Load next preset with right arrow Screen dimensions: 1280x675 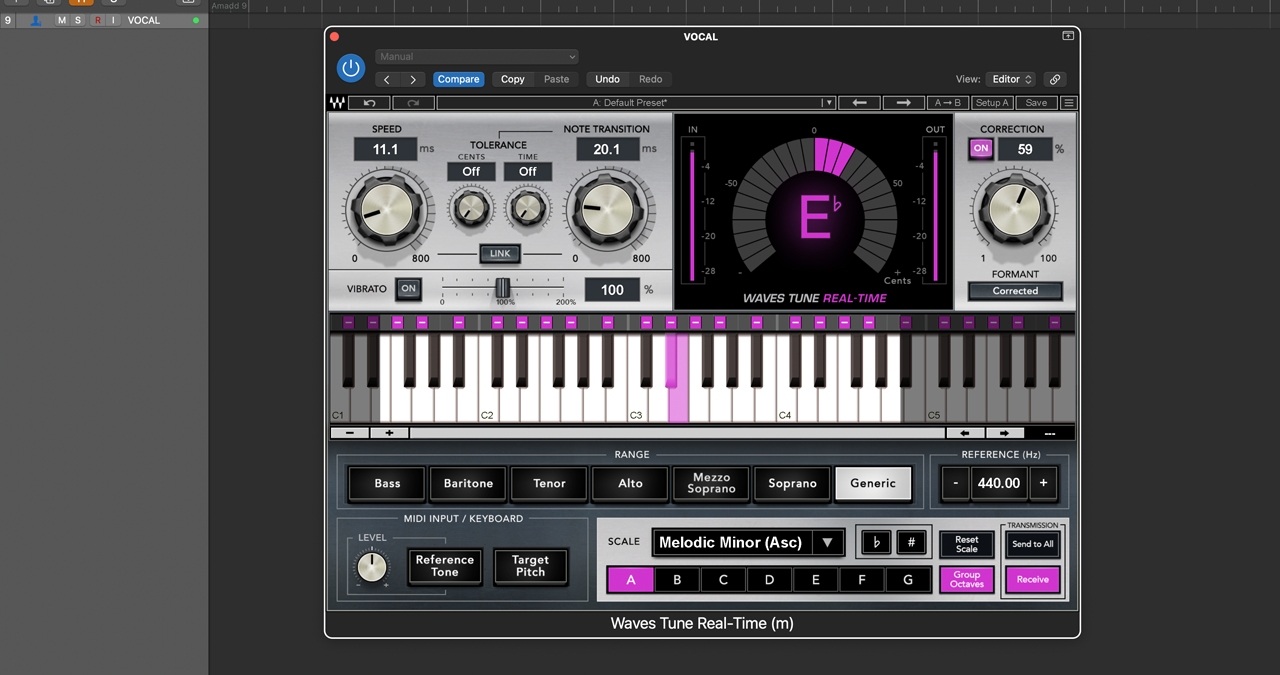903,103
